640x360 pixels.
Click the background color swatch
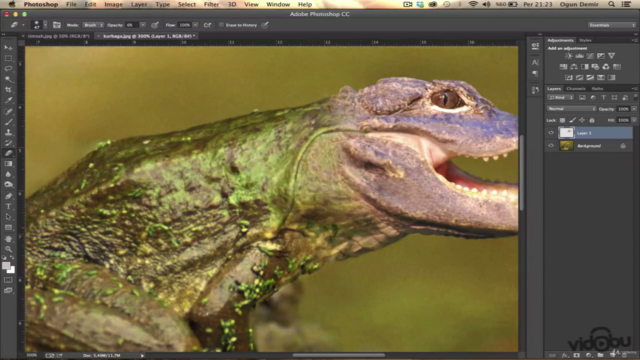[12, 270]
